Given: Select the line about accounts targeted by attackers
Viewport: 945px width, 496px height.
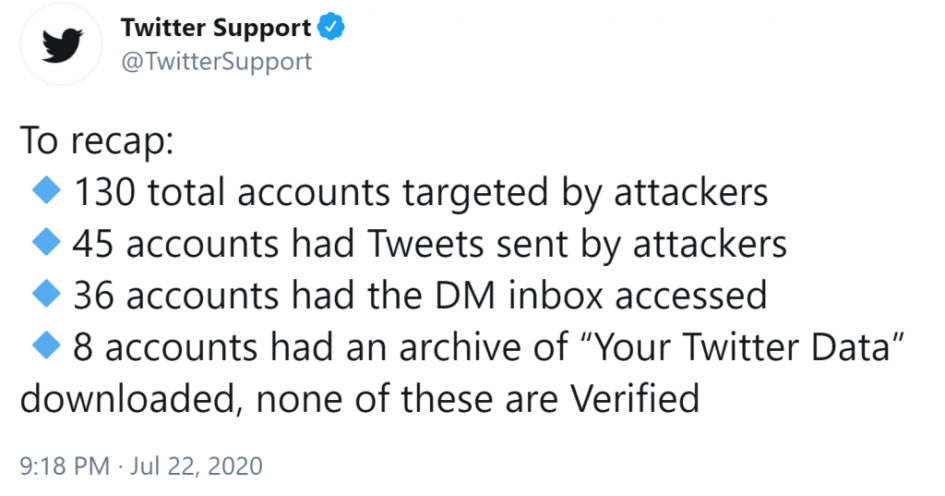Looking at the screenshot, I should [x=421, y=193].
